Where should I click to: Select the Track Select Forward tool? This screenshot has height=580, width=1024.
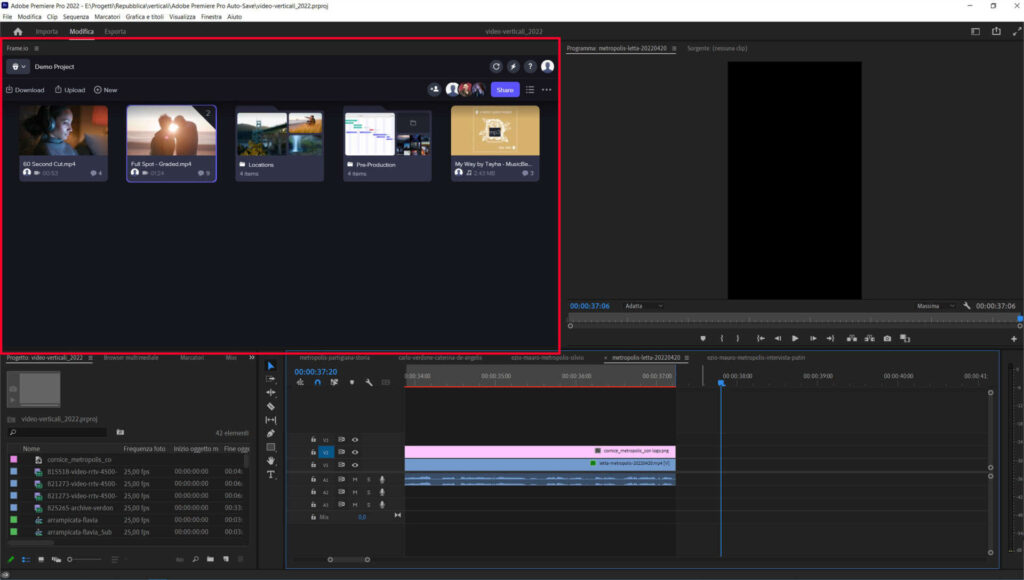[x=270, y=378]
